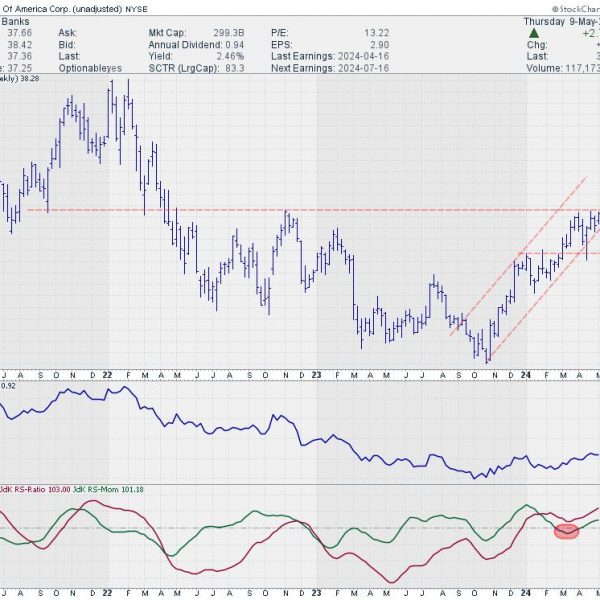Click the weekly close label '38.28'

click(29, 78)
